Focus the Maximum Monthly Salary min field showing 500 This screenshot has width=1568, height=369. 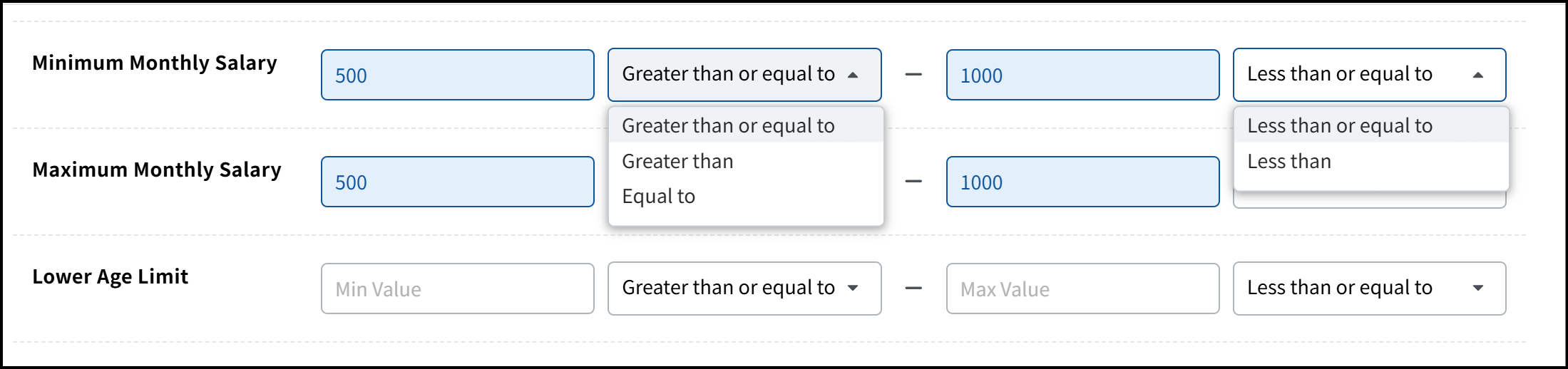coord(457,182)
